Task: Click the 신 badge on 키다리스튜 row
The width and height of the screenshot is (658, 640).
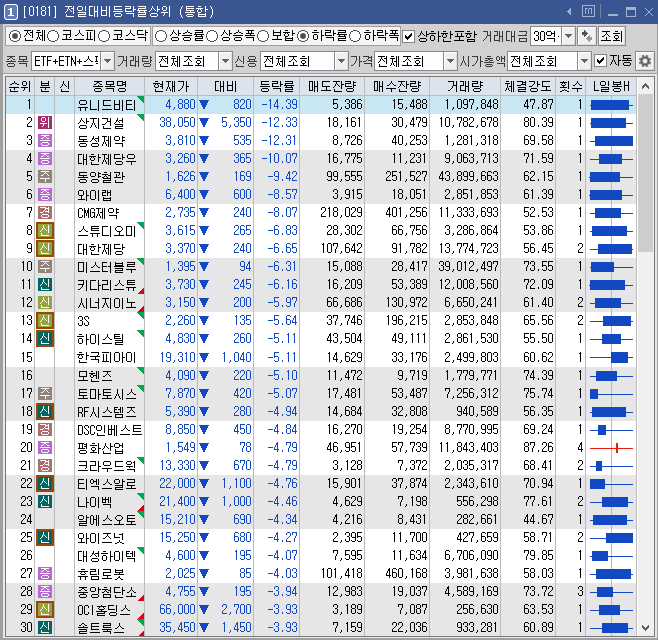Action: (45, 285)
